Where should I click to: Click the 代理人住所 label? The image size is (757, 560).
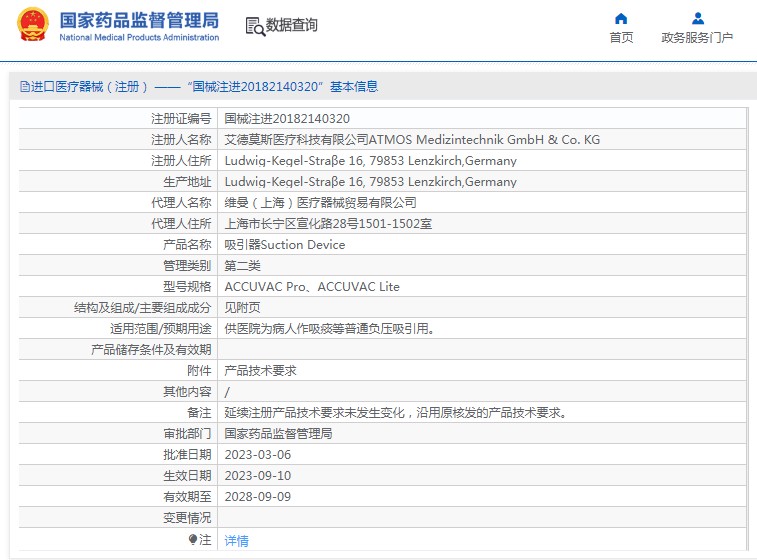pyautogui.click(x=181, y=224)
